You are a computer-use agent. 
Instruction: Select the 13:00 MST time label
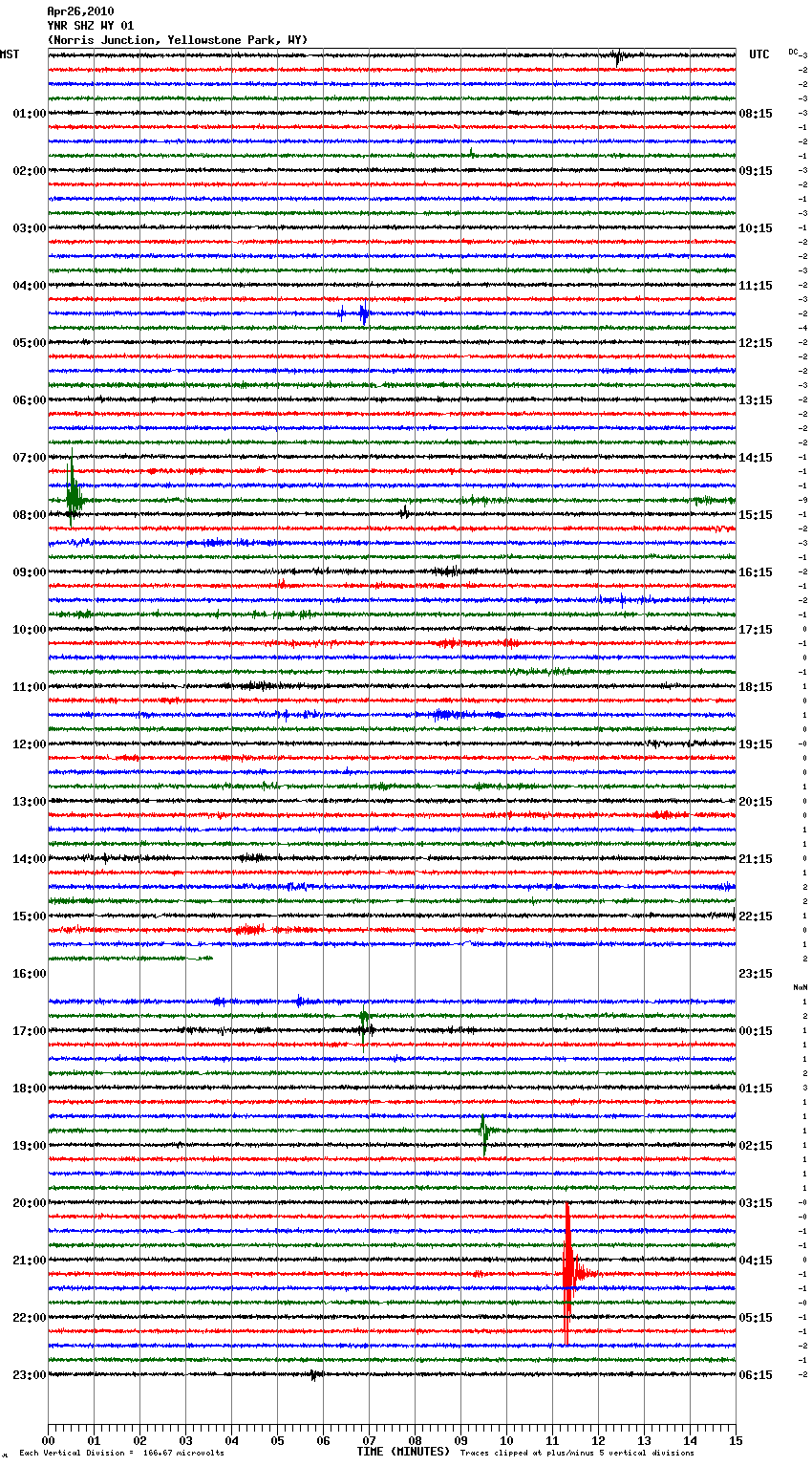click(x=29, y=802)
